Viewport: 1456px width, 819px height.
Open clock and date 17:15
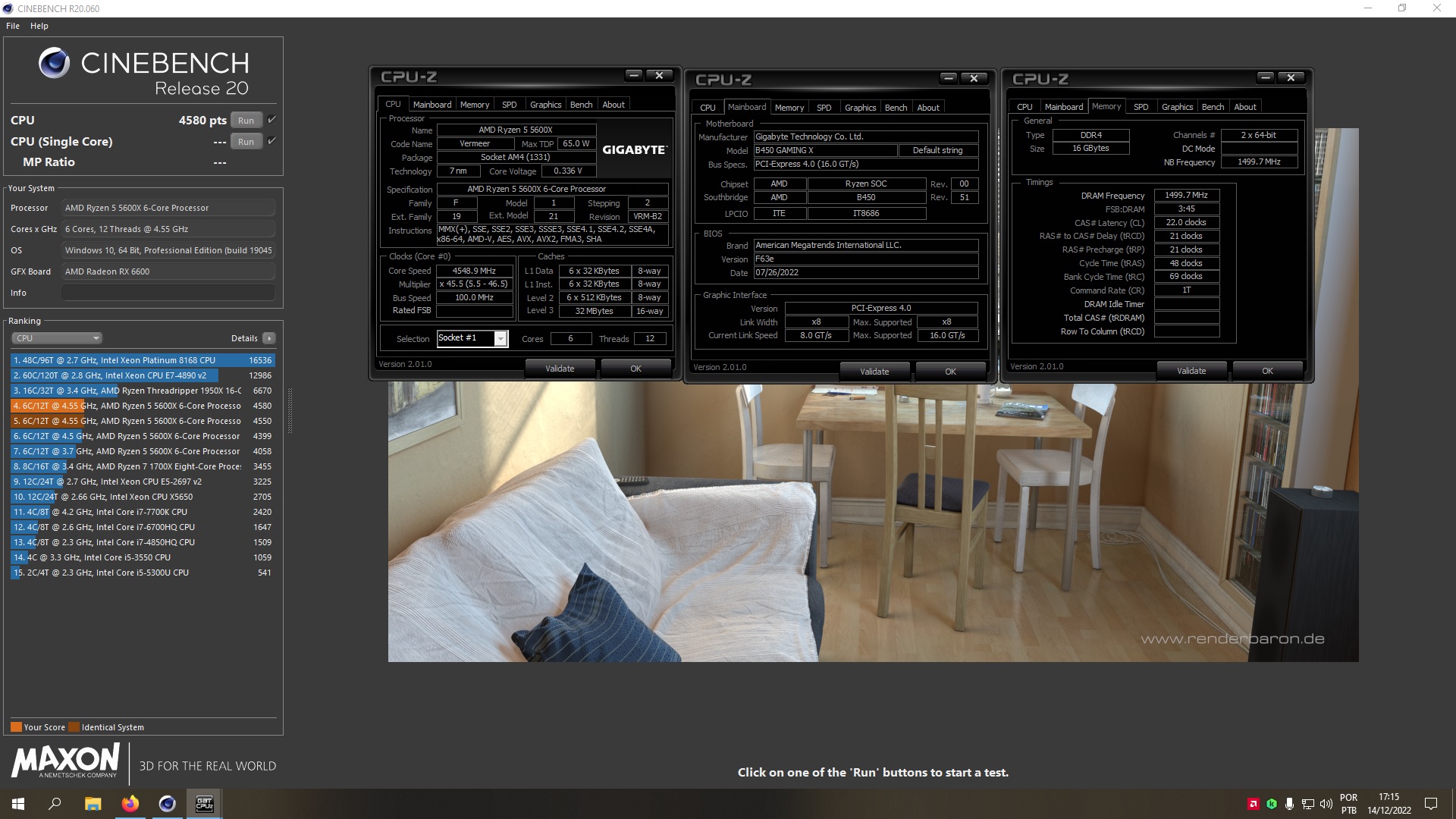click(x=1389, y=804)
